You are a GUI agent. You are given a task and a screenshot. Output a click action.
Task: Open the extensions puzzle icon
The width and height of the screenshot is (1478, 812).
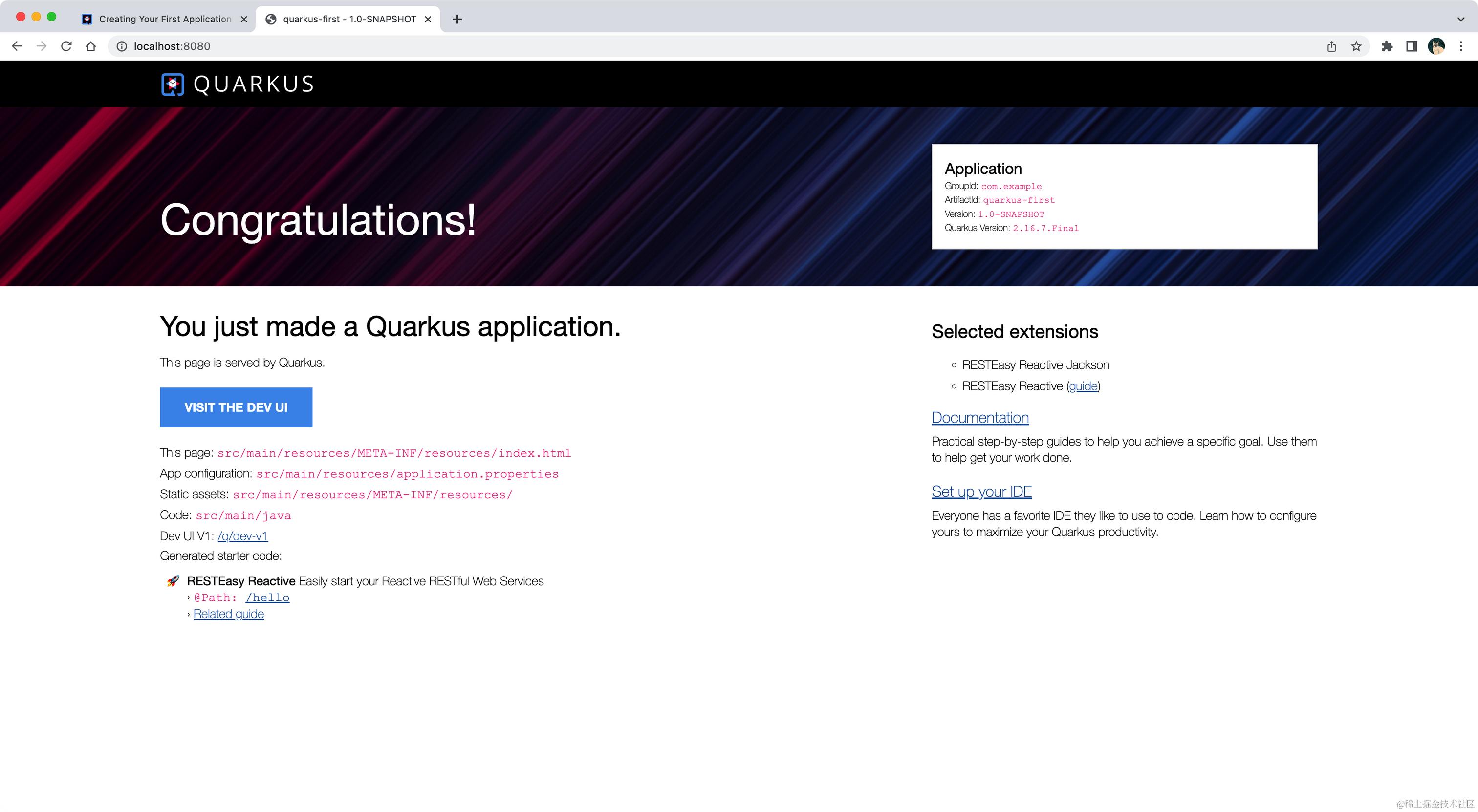coord(1387,46)
